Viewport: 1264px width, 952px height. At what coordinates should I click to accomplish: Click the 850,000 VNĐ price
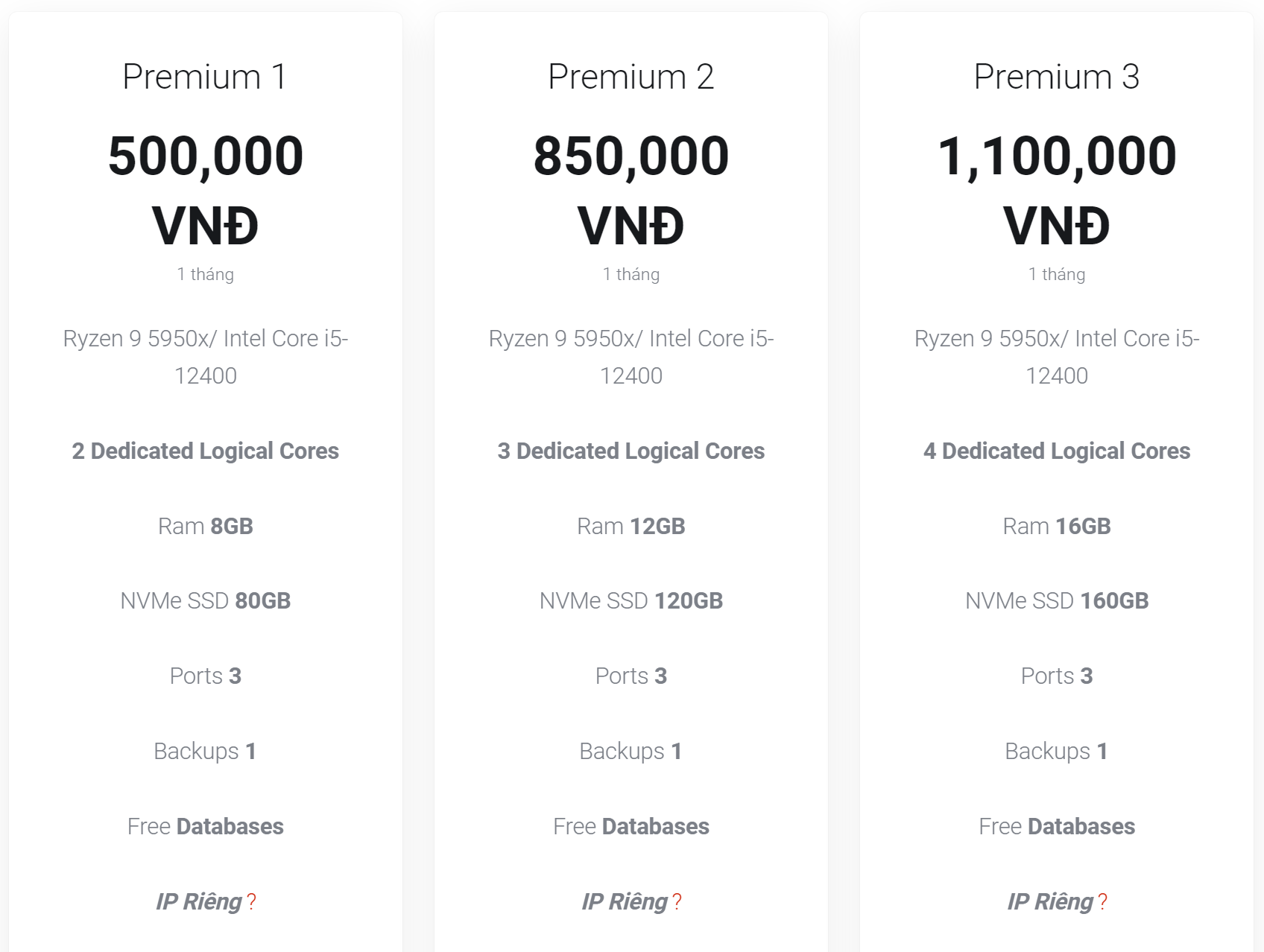631,190
